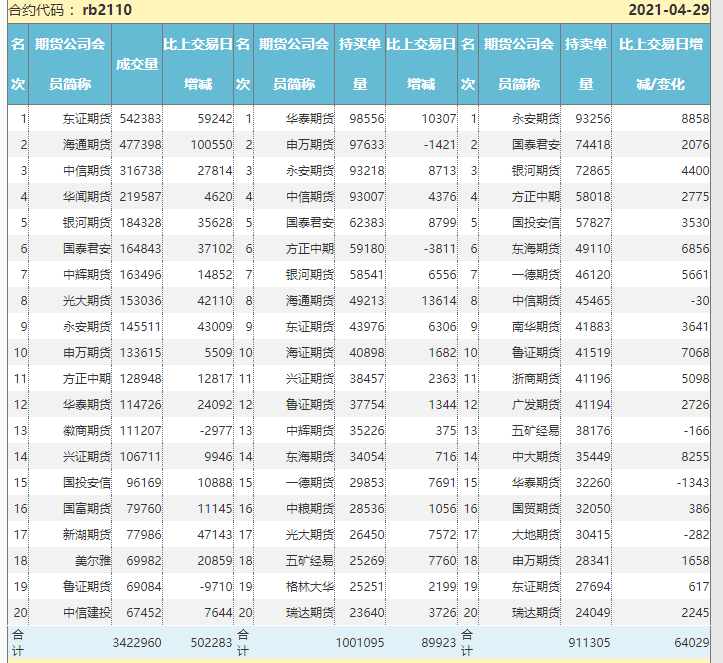The image size is (723, 663).
Task: Select 海证期货 in the long ranking
Action: (309, 353)
